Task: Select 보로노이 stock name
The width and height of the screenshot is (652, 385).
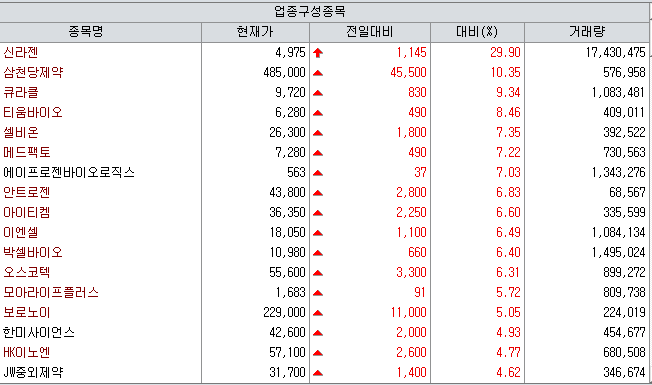Action: point(27,312)
